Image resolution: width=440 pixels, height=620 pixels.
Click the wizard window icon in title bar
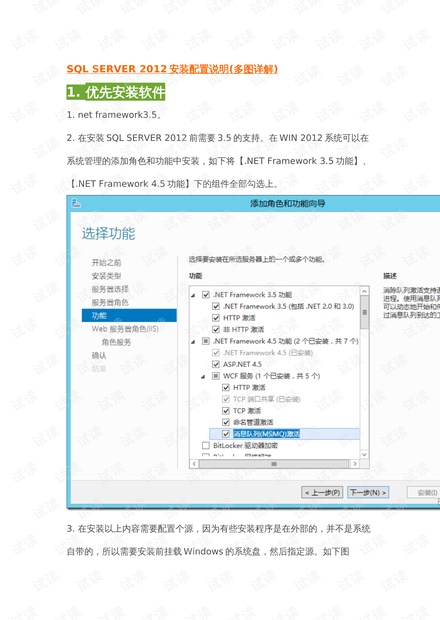(x=76, y=203)
